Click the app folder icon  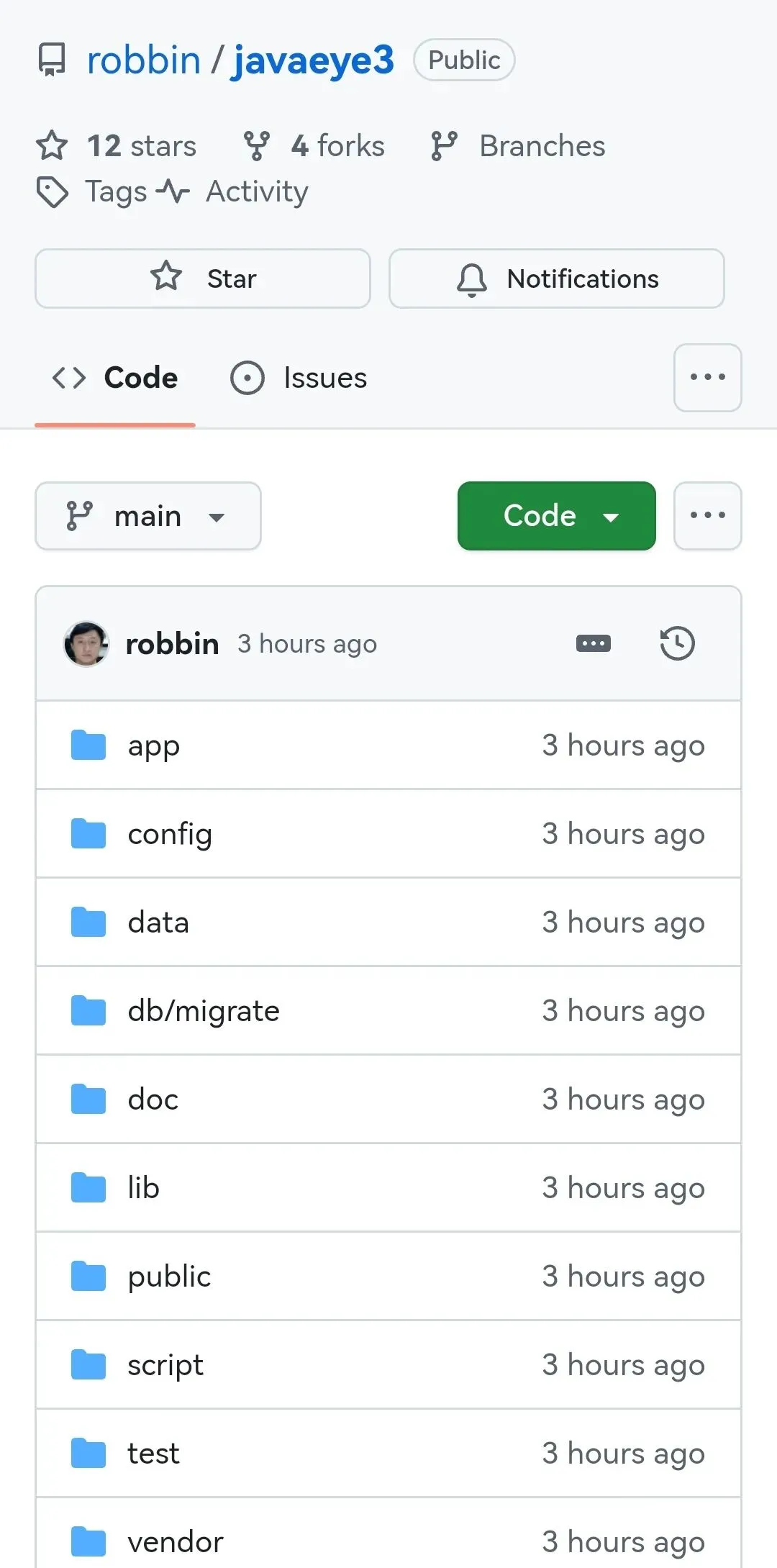(88, 746)
